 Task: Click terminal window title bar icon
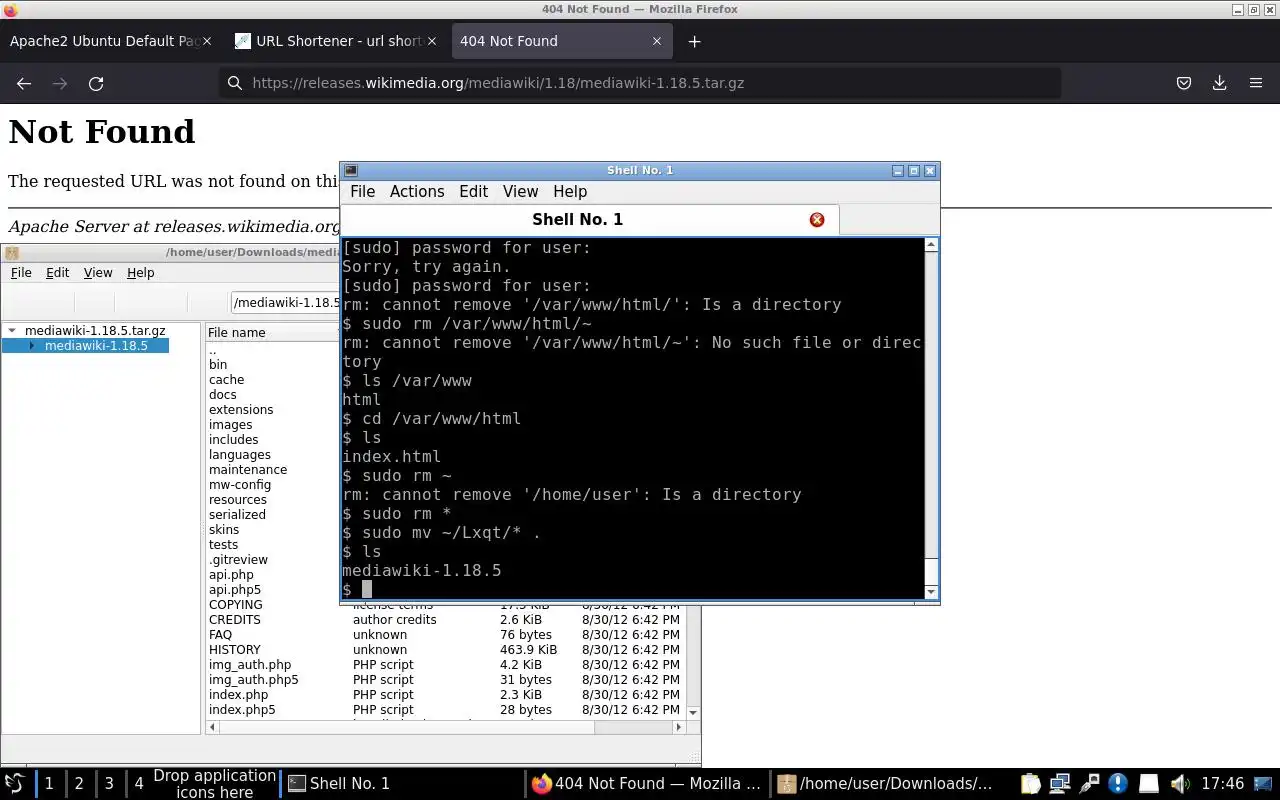351,171
